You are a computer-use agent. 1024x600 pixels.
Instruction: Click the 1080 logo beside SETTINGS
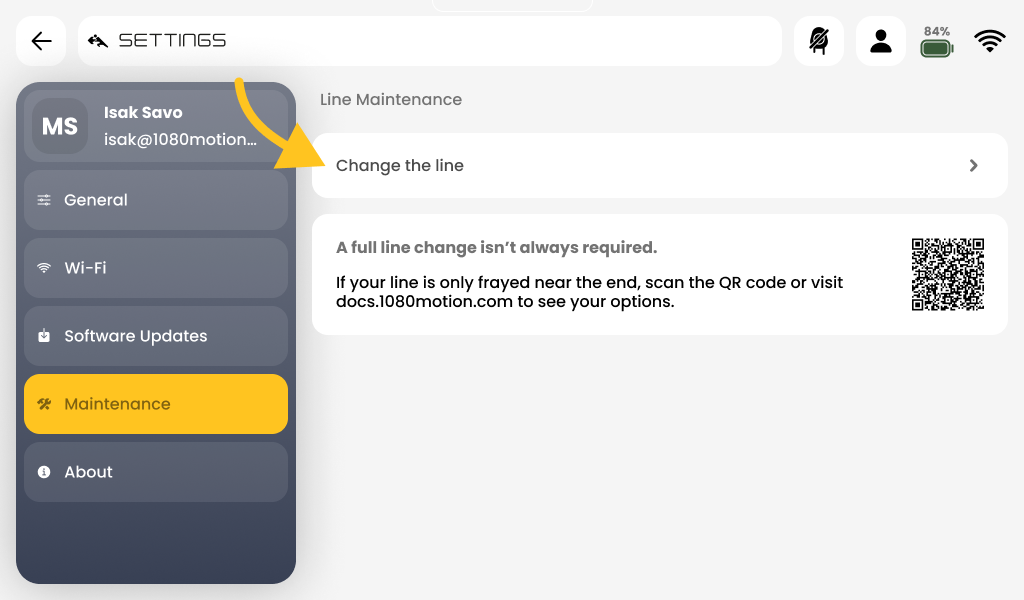tap(98, 41)
